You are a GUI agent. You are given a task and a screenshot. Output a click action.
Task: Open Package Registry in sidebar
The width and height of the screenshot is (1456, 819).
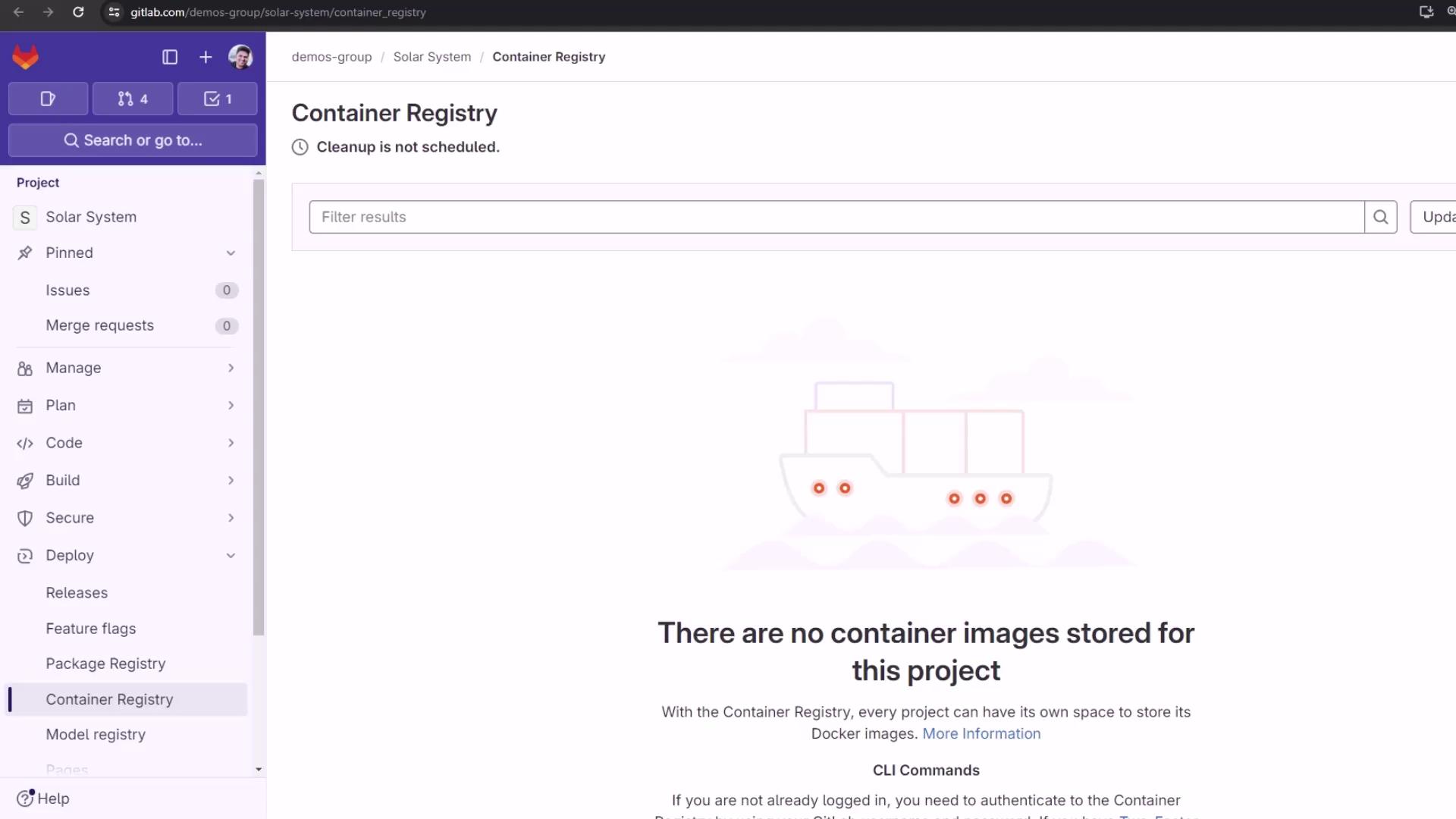pos(105,664)
